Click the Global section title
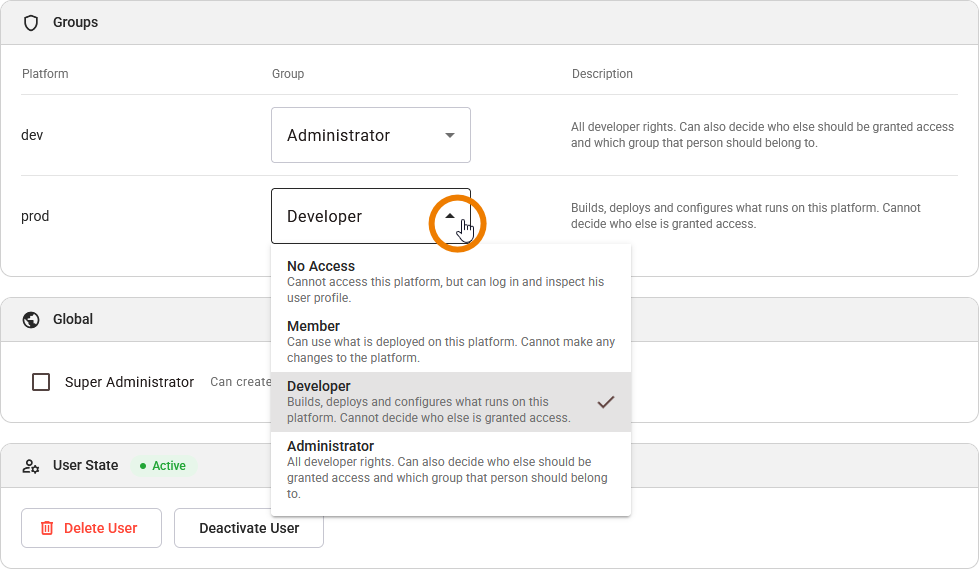Screen dimensions: 979x569 pyautogui.click(x=73, y=319)
